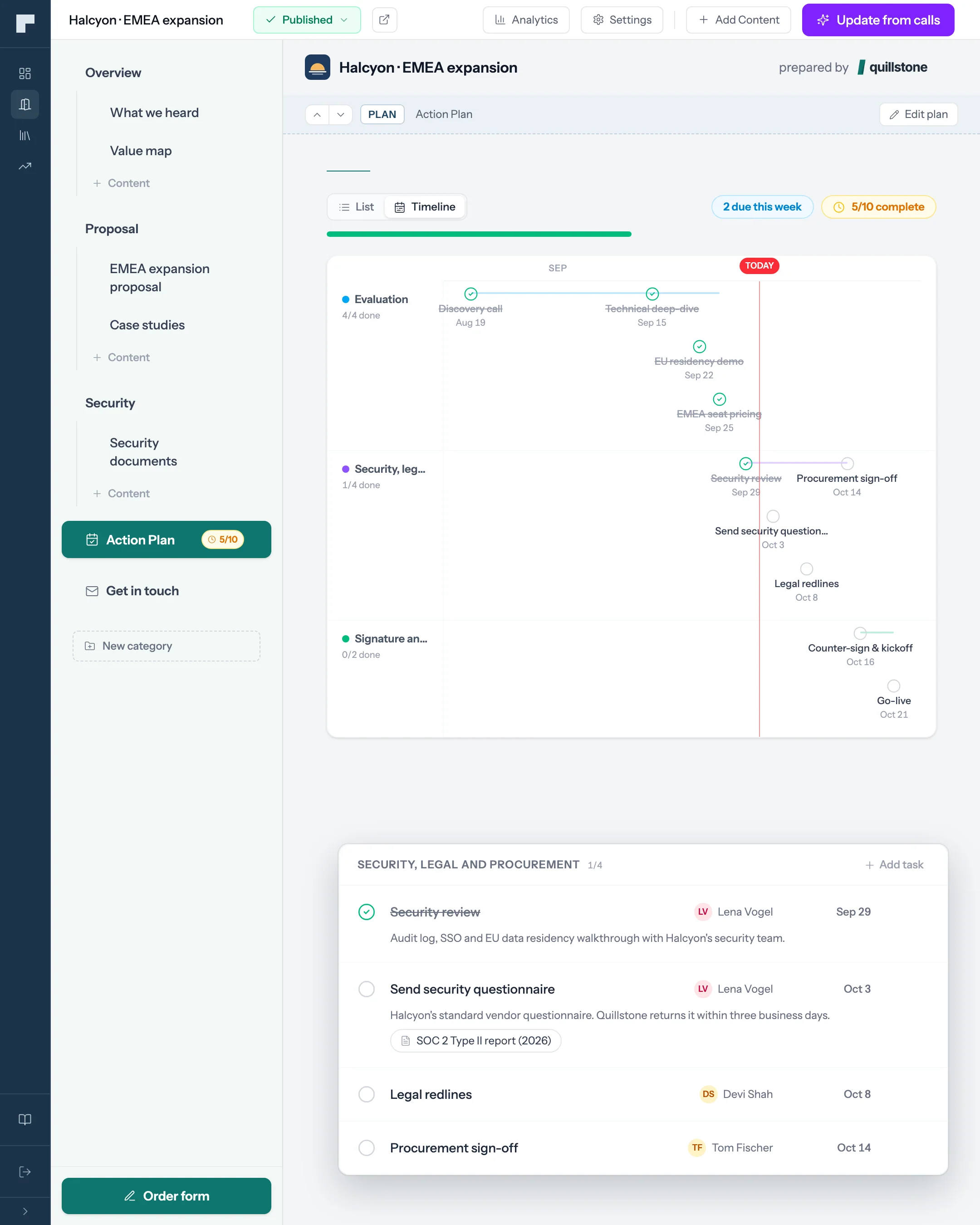Open external link icon beside Published

pyautogui.click(x=385, y=20)
